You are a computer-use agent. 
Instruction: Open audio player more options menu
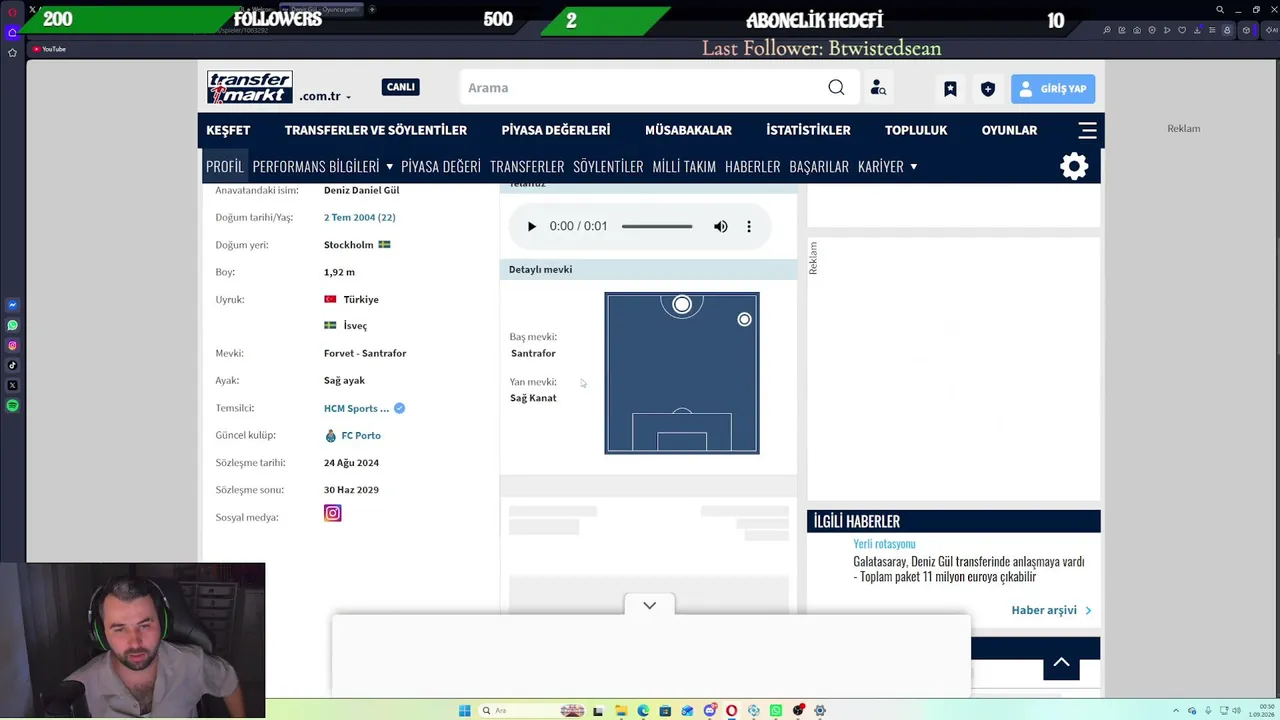click(x=749, y=226)
